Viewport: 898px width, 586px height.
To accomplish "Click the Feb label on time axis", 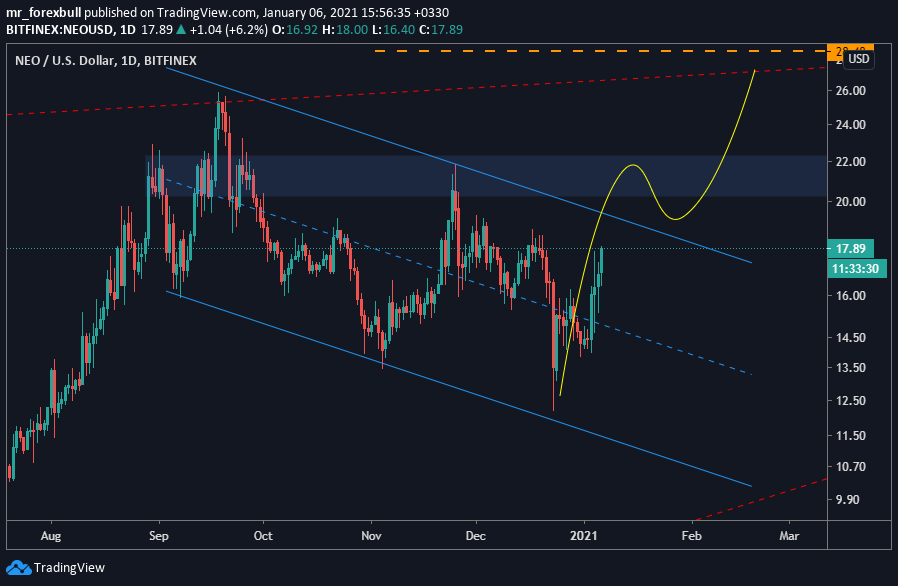I will pyautogui.click(x=691, y=536).
